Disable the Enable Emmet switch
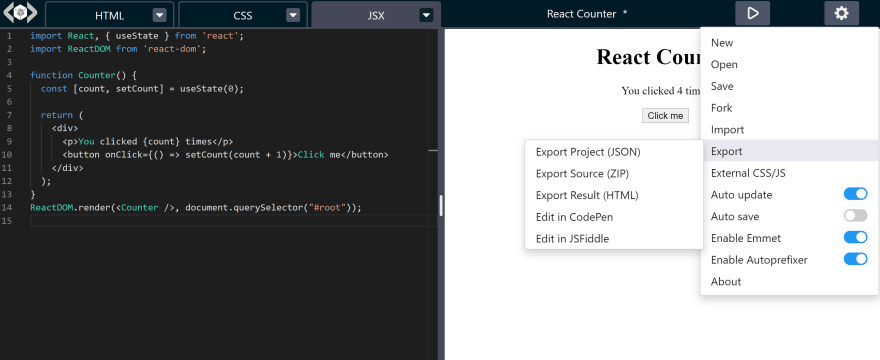This screenshot has width=880, height=360. (x=855, y=238)
